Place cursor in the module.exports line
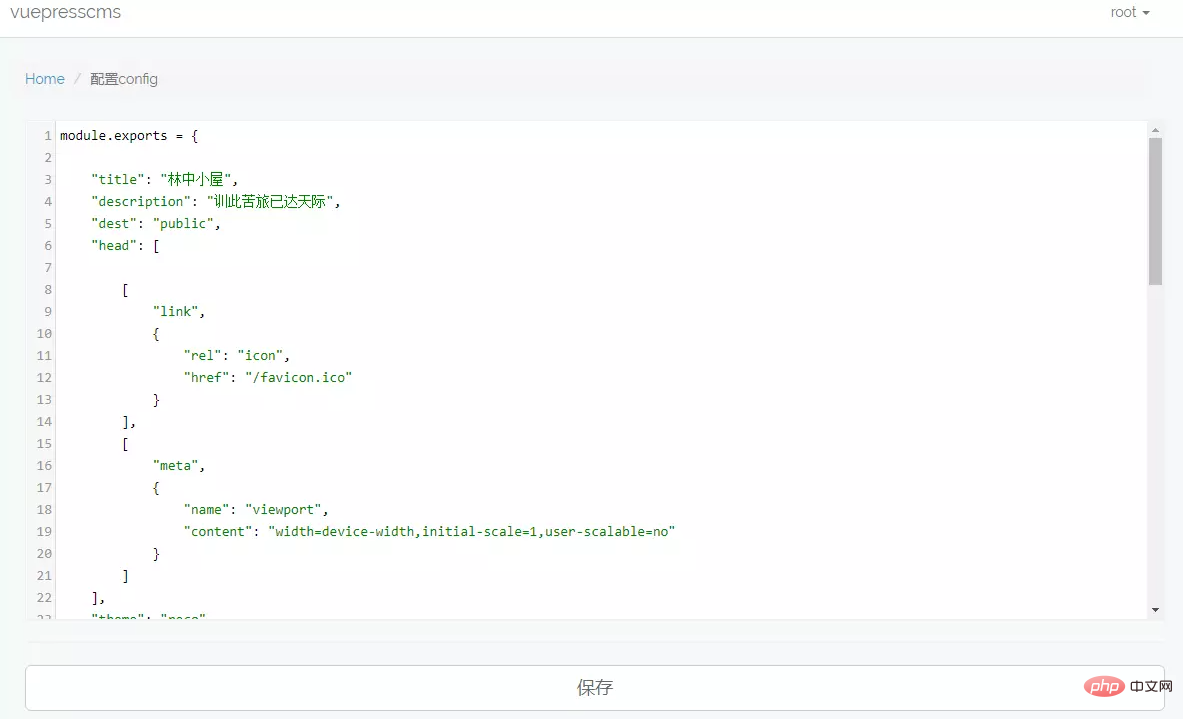Screen dimensions: 1183x719 tap(129, 136)
